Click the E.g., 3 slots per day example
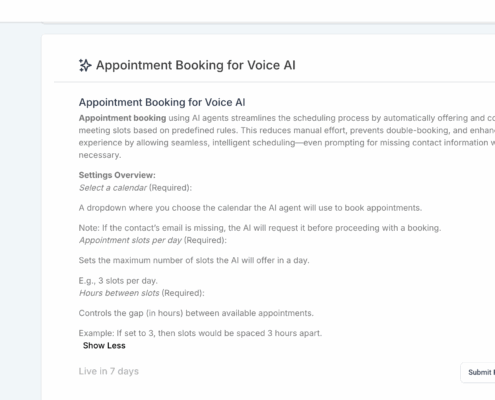The width and height of the screenshot is (495, 400). [118, 281]
